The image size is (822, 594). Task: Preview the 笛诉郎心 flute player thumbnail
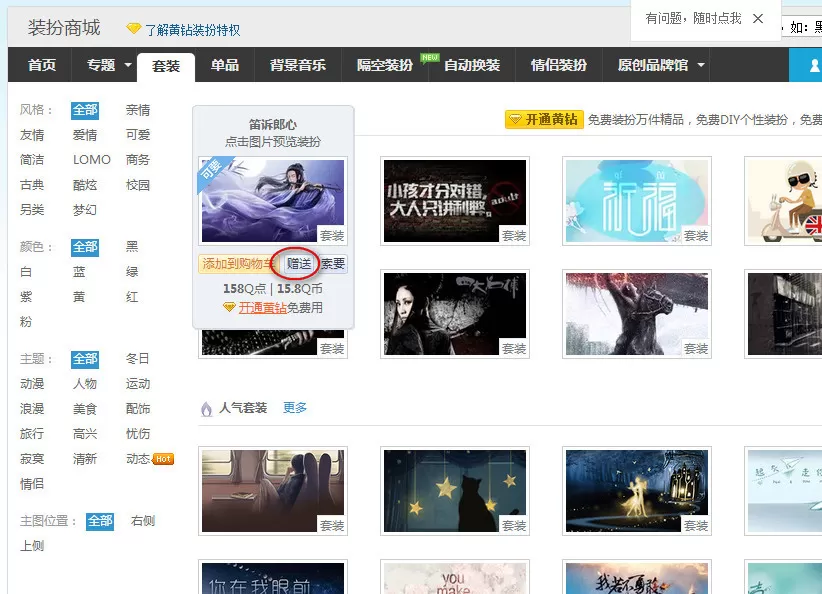[x=273, y=201]
